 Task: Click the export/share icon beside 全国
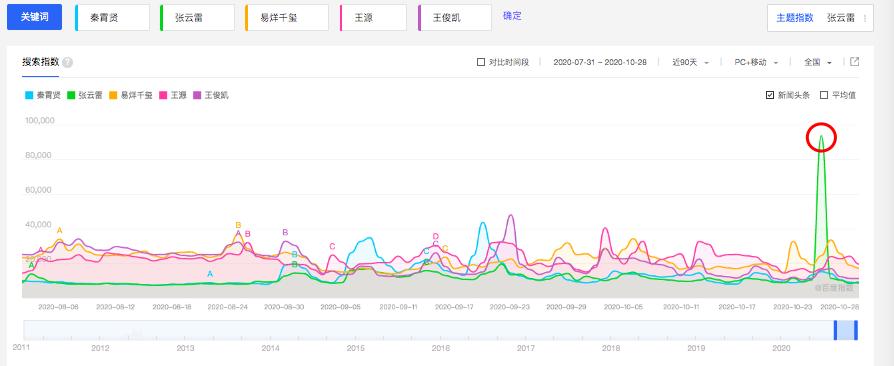[854, 62]
